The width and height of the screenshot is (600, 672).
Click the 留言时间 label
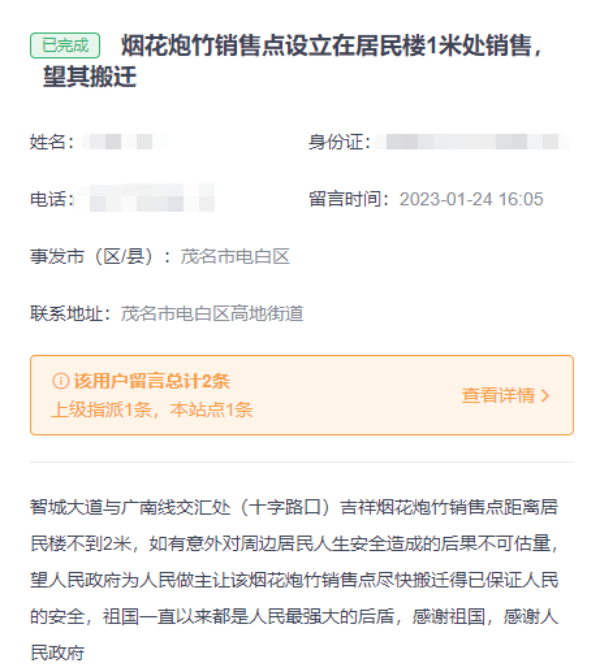click(348, 199)
